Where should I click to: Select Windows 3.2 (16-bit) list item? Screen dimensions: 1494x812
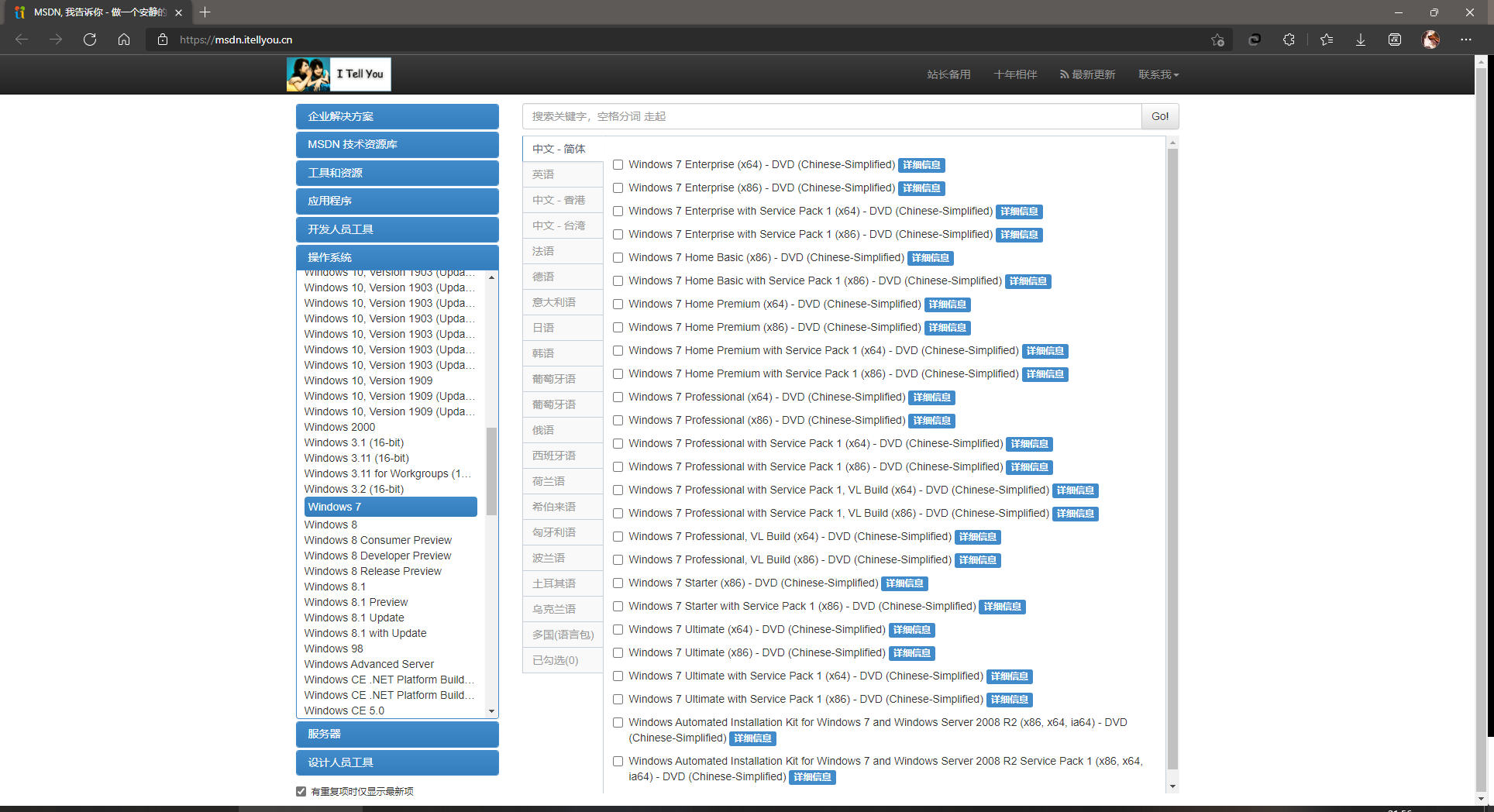point(354,489)
